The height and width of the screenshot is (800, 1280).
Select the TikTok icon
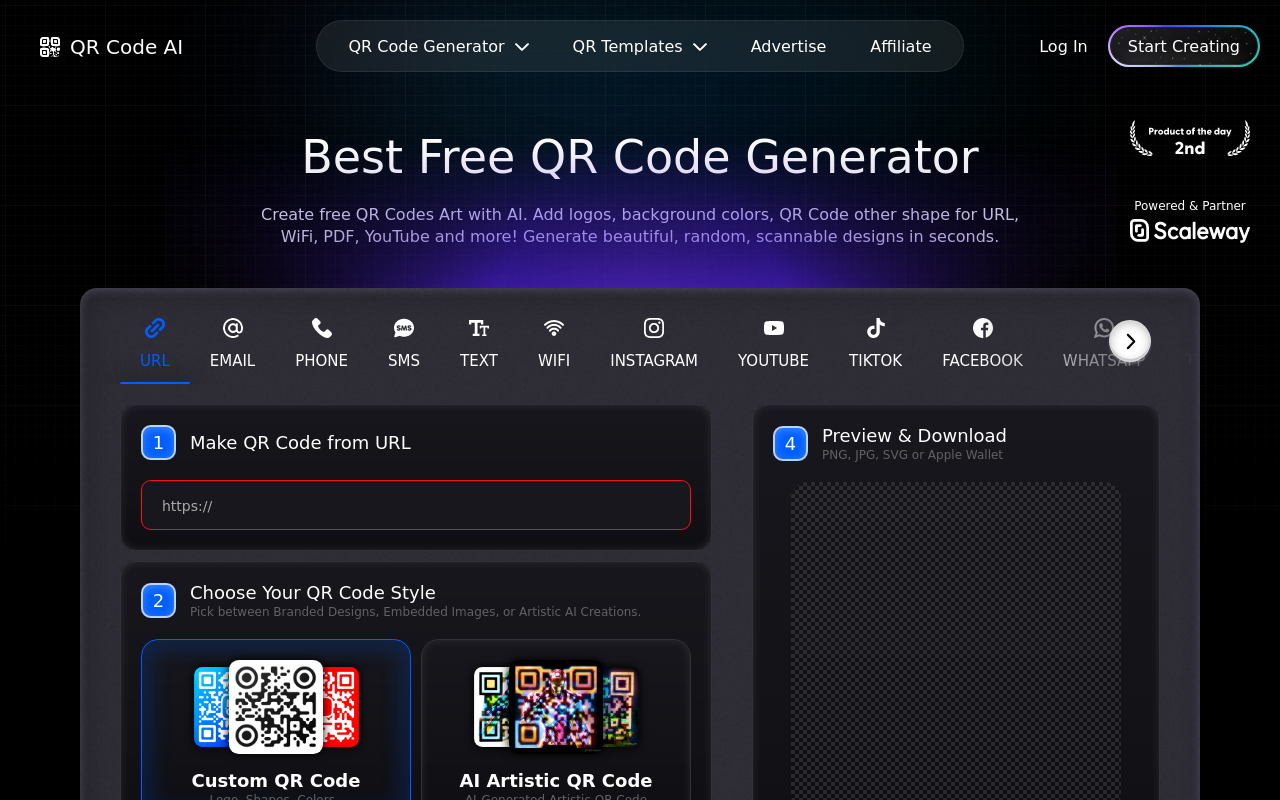click(x=876, y=328)
